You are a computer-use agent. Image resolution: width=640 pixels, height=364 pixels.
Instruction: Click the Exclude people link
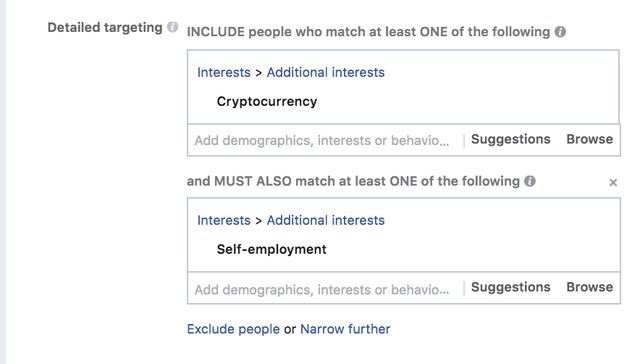pyautogui.click(x=233, y=329)
